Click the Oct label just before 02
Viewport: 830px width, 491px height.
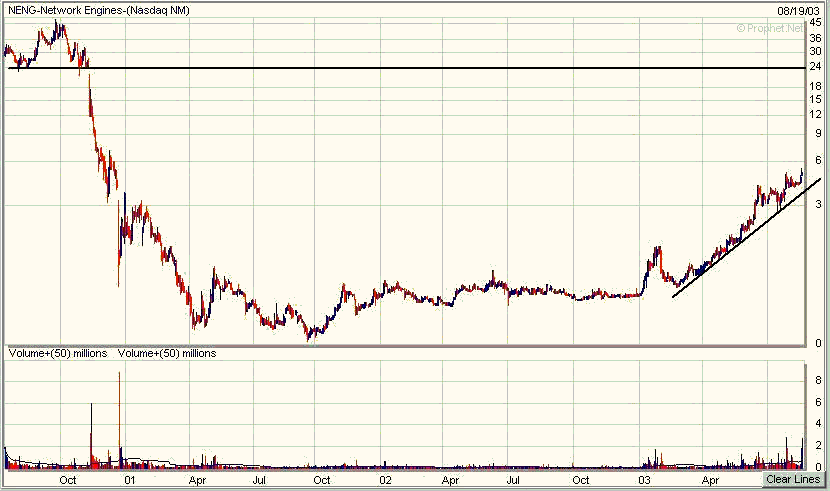322,480
